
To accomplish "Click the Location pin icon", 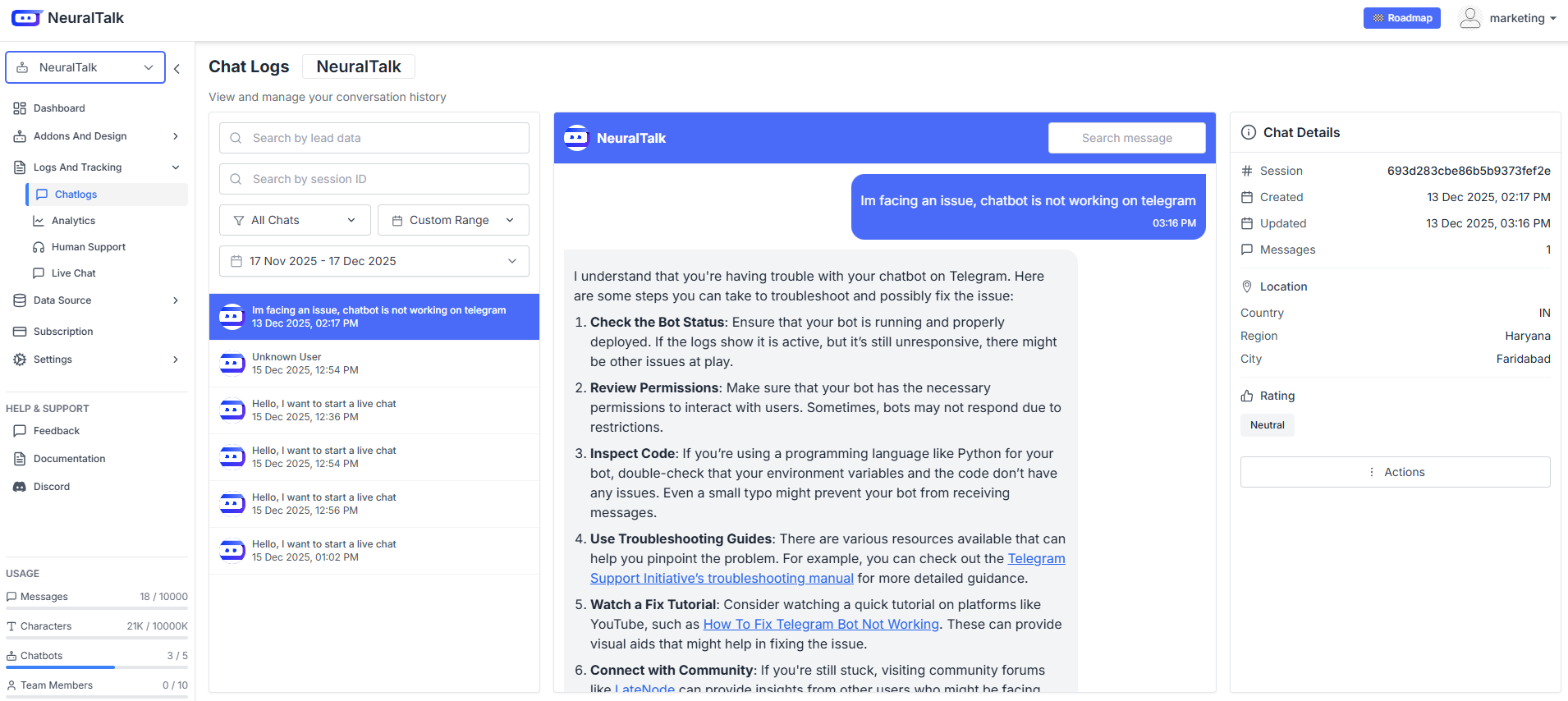I will coord(1247,286).
